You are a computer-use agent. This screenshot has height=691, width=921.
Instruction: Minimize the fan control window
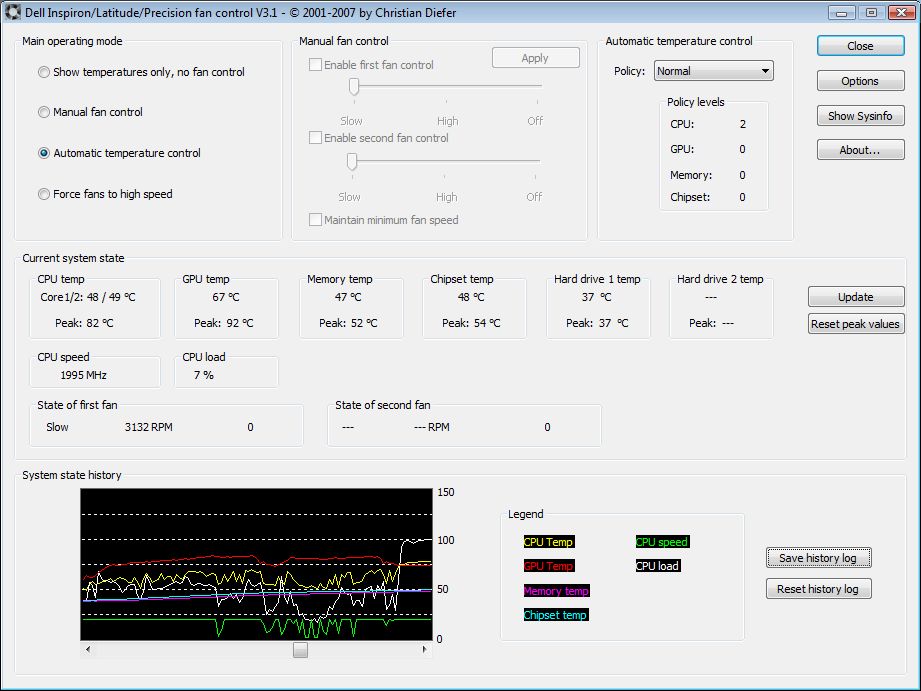coord(842,12)
